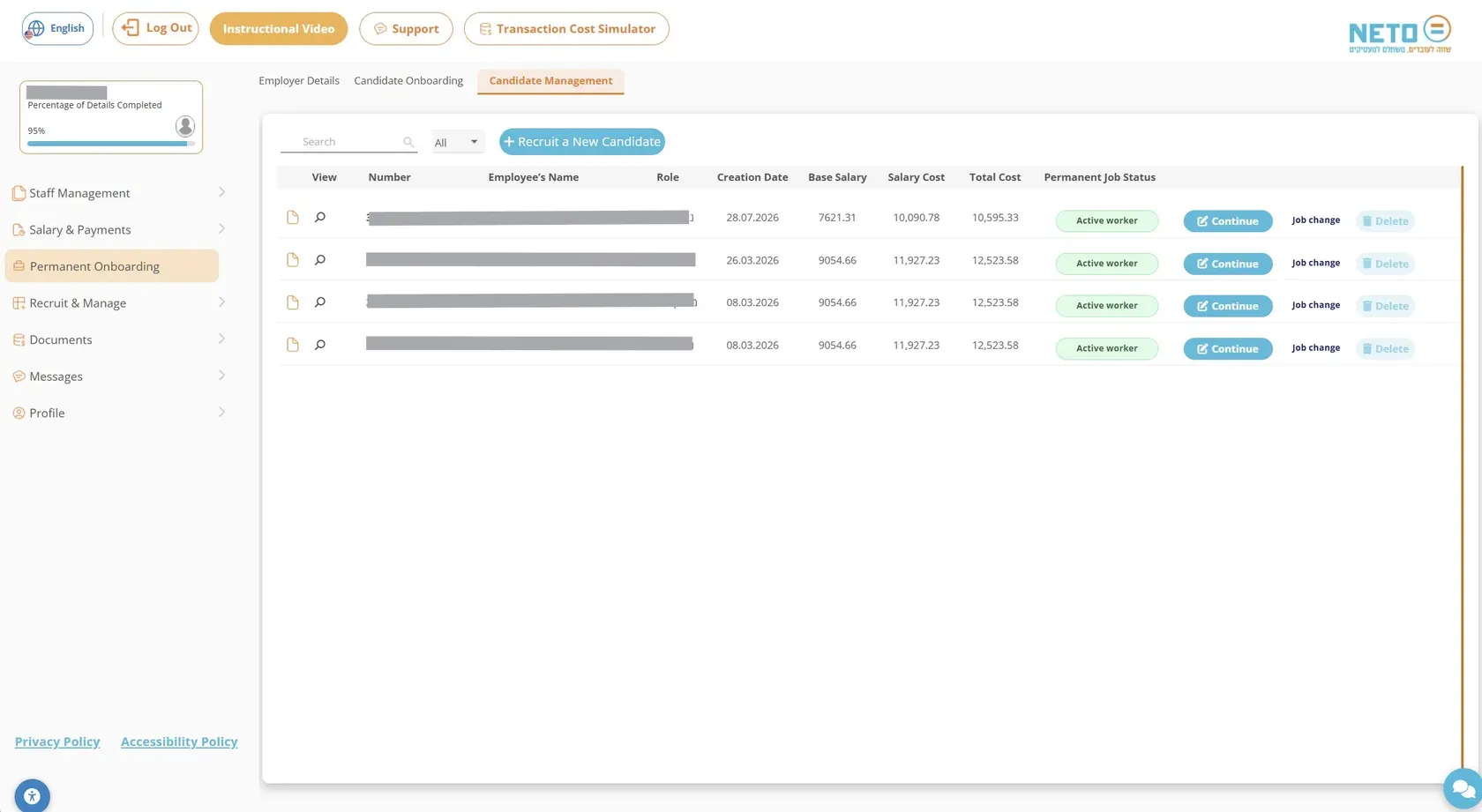The height and width of the screenshot is (812, 1482).
Task: Expand Documents chevron
Action: [x=221, y=339]
